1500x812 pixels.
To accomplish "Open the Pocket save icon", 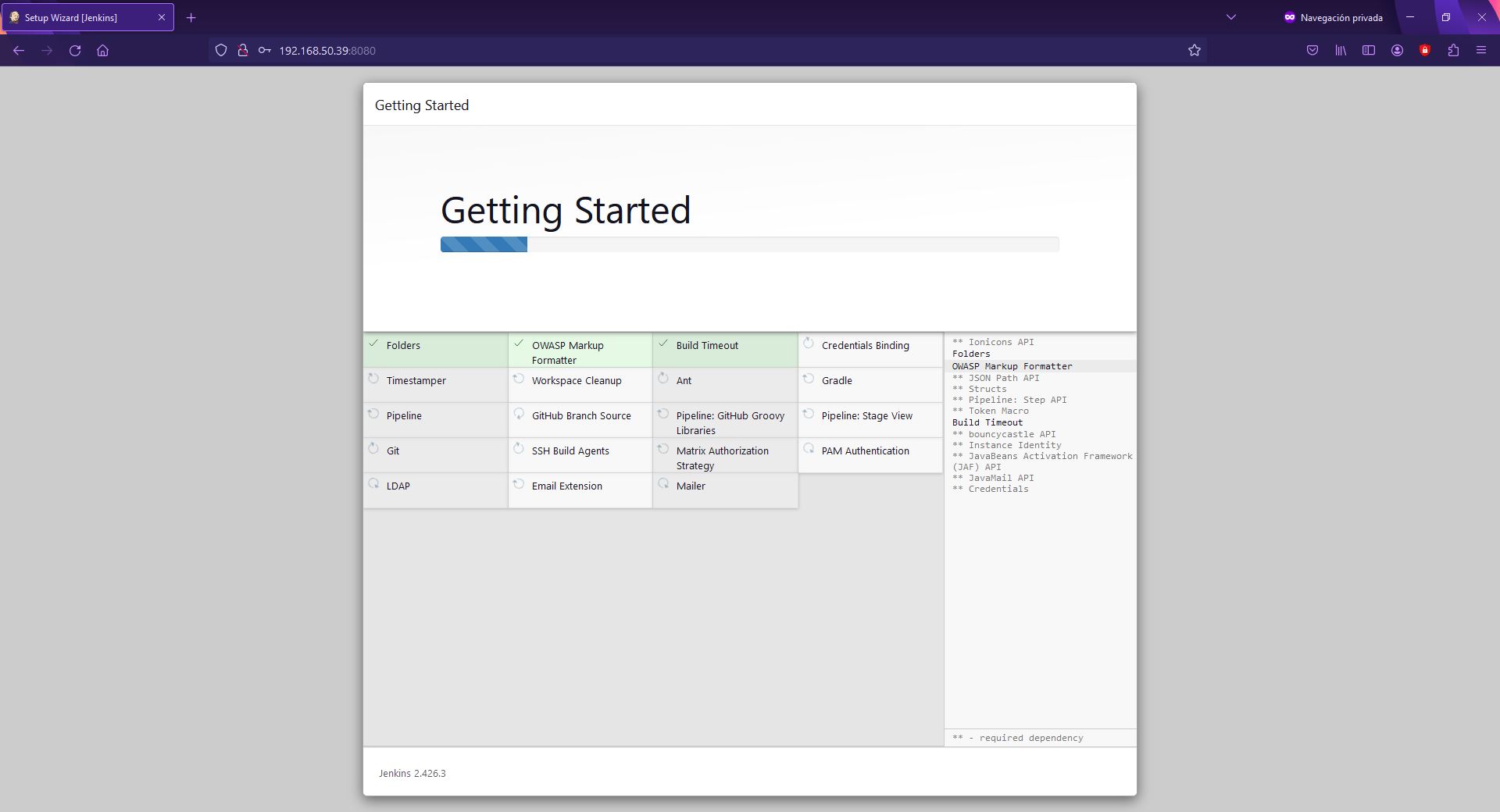I will tap(1312, 50).
